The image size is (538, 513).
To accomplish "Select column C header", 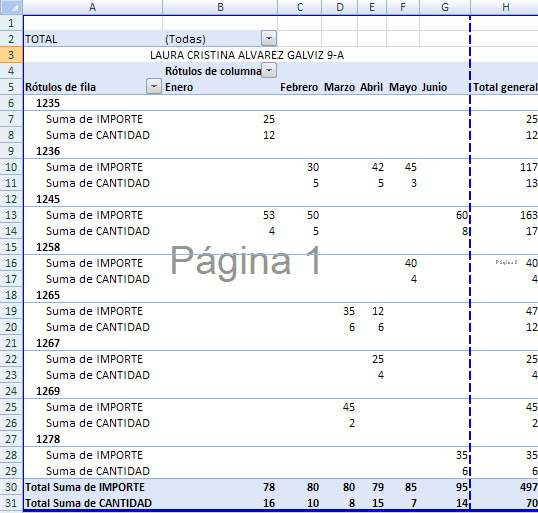I will tap(300, 7).
